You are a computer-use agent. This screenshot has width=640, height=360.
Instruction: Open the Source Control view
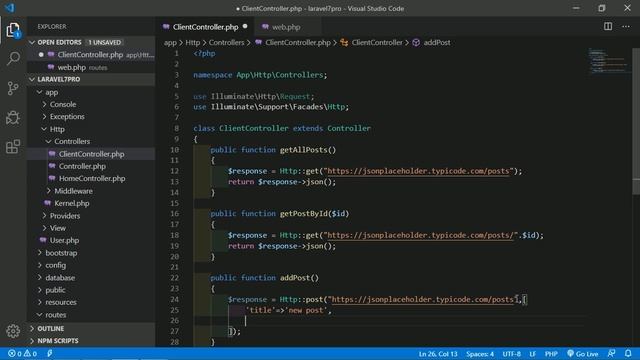[x=13, y=88]
